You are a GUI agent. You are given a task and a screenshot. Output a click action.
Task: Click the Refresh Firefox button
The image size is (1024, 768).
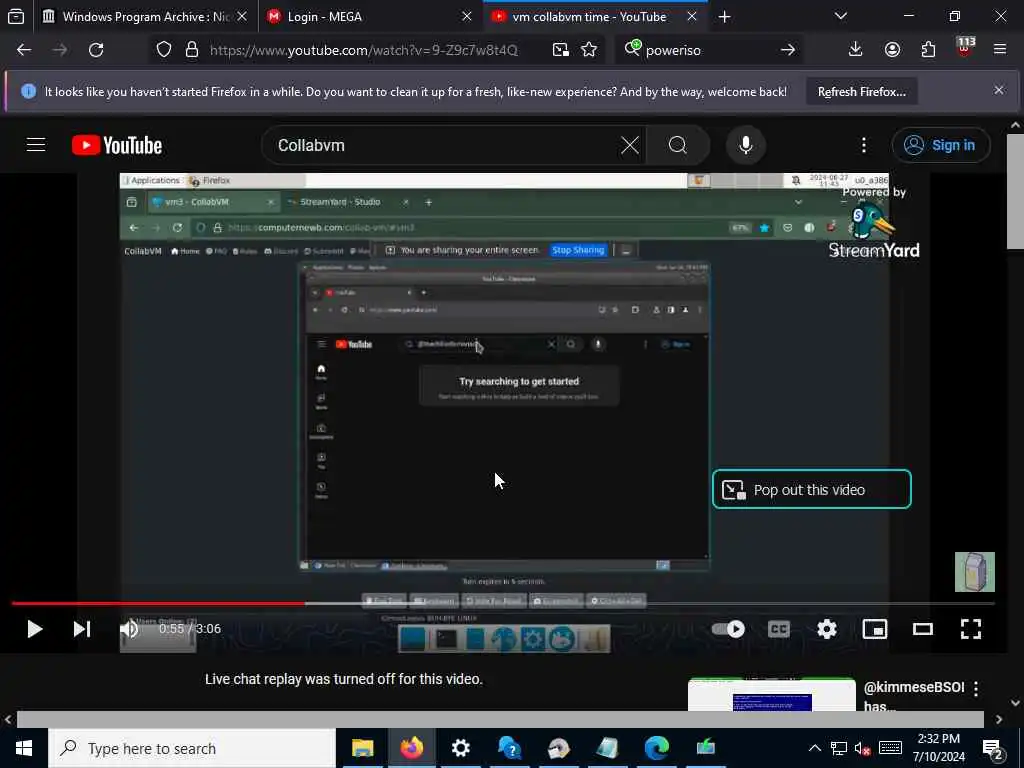[x=861, y=92]
